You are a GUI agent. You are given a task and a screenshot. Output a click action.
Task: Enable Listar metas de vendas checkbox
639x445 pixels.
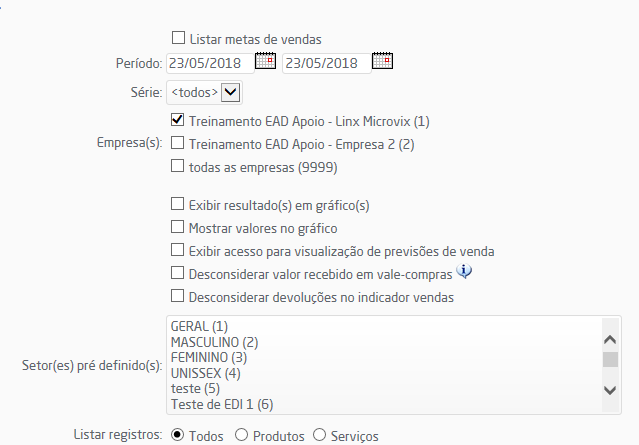pos(178,38)
